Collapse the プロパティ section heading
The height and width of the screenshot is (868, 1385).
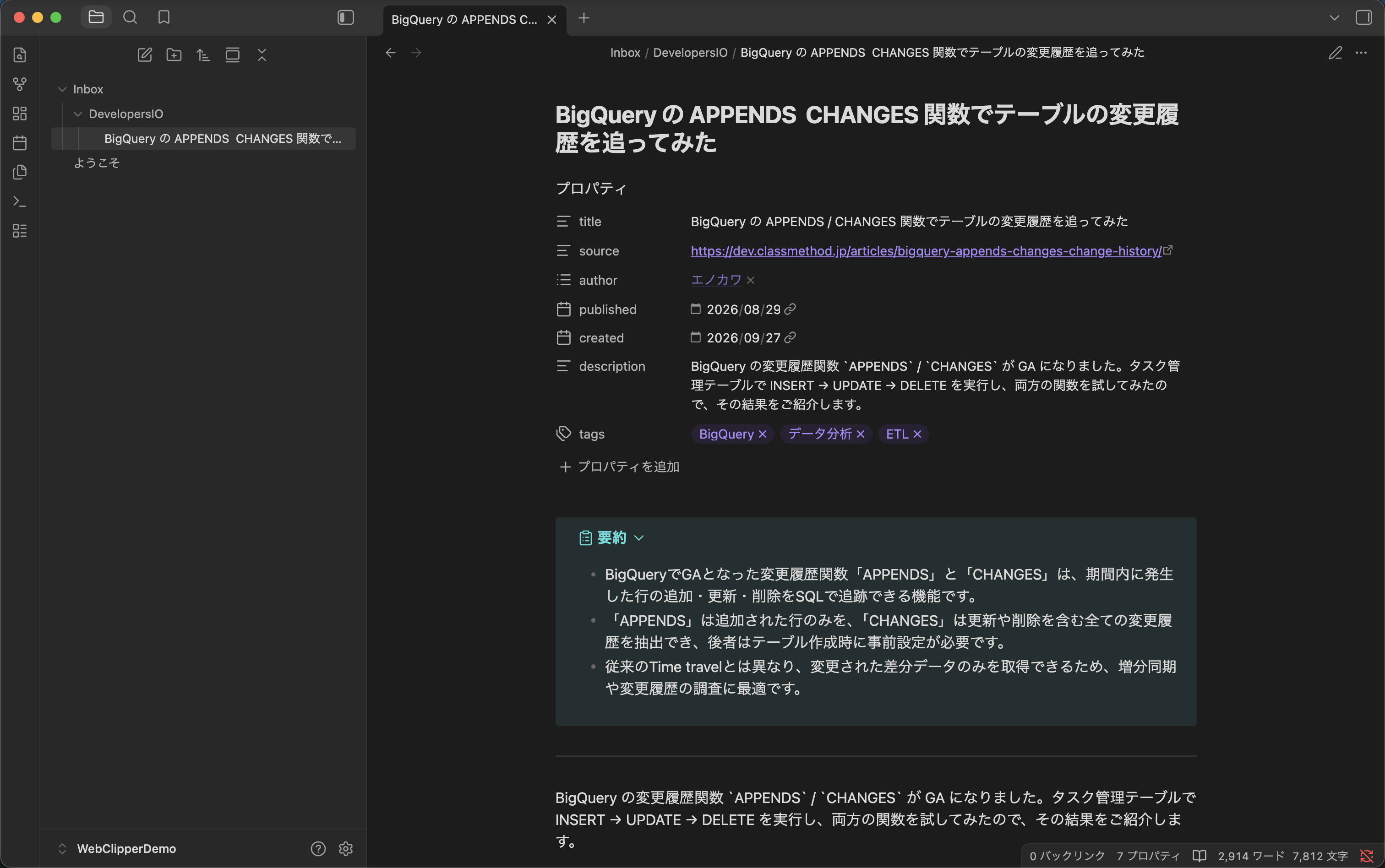pos(591,188)
